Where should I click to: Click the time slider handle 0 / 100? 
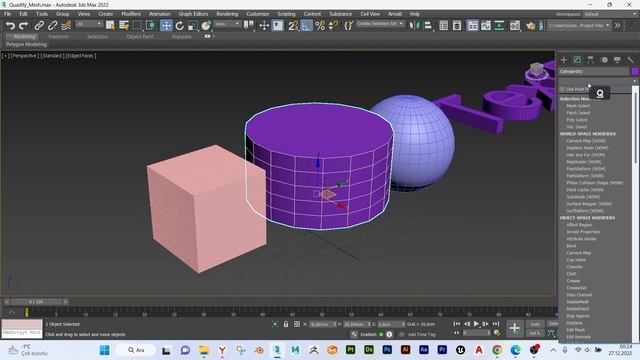tap(36, 302)
